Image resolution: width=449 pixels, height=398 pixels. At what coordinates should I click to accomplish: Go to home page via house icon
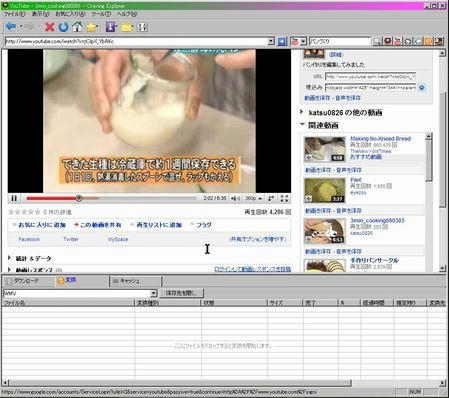pyautogui.click(x=77, y=27)
